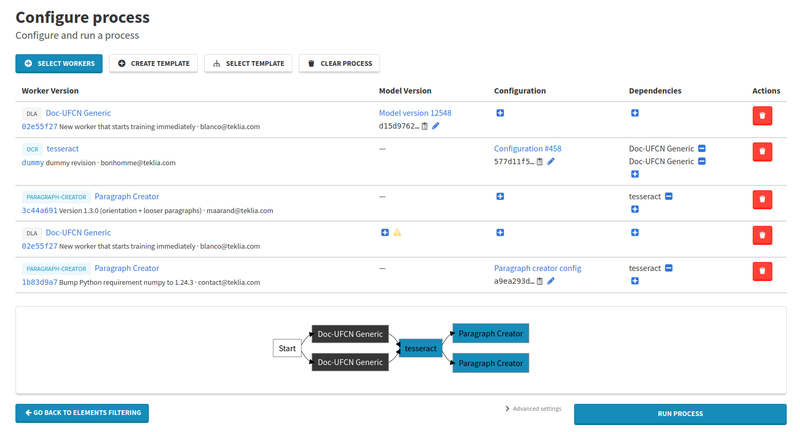This screenshot has width=800, height=432.
Task: Copy a9ea293d configuration id
Action: coord(539,281)
